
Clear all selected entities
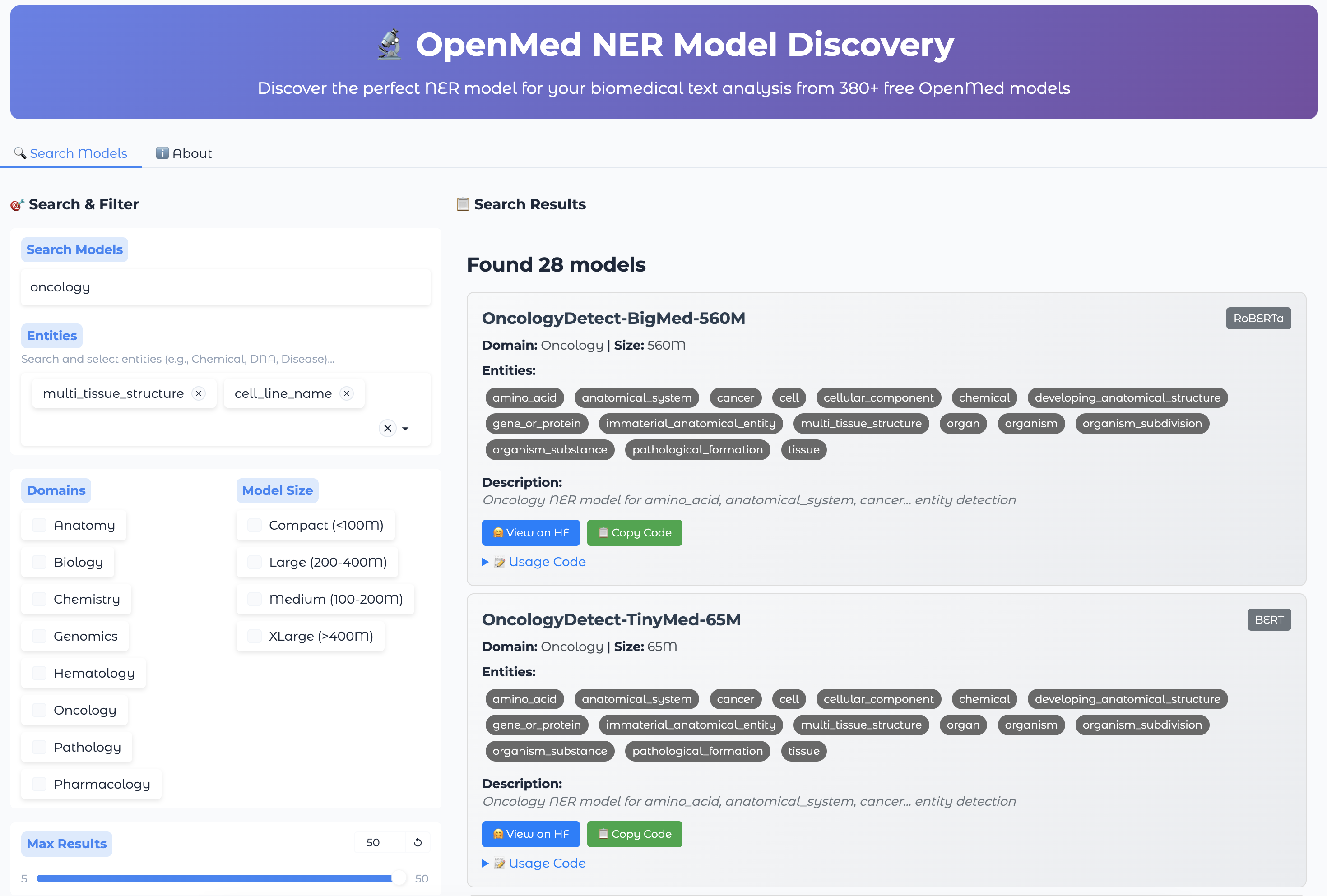point(388,428)
